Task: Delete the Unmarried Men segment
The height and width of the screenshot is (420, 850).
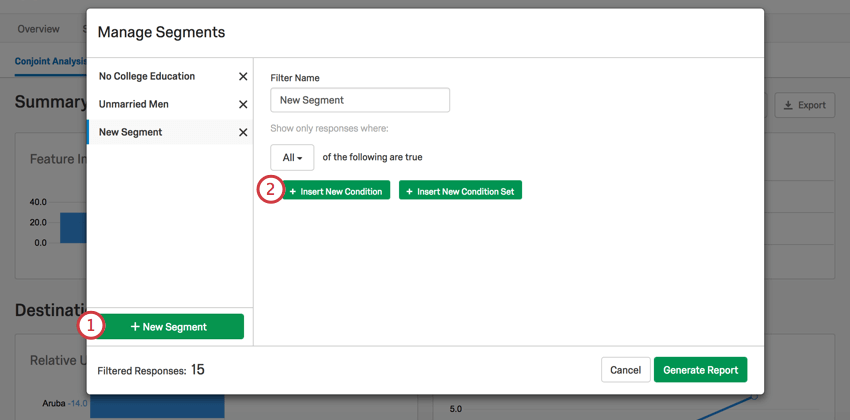Action: coord(243,105)
